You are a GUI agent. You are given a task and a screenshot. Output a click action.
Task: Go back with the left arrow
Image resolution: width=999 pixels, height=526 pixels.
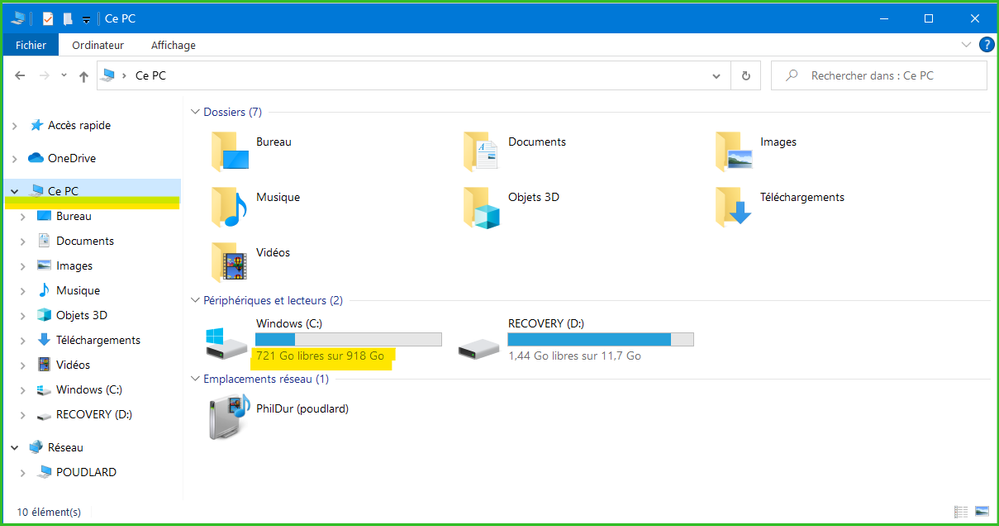point(20,76)
